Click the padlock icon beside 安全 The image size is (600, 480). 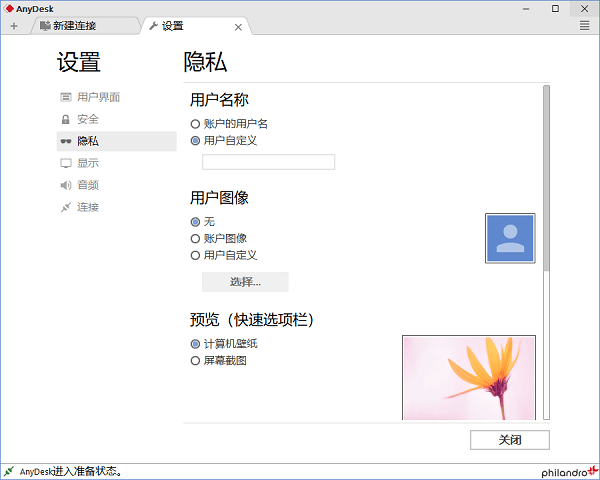tap(66, 119)
